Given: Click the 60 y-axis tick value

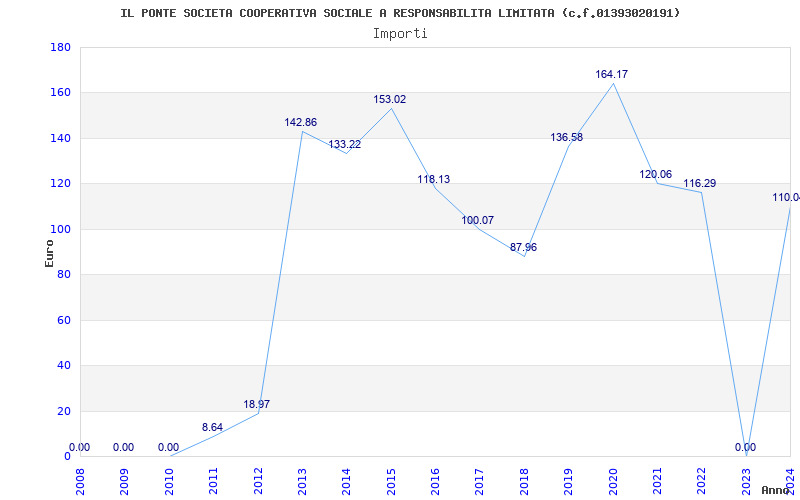Looking at the screenshot, I should [x=64, y=320].
